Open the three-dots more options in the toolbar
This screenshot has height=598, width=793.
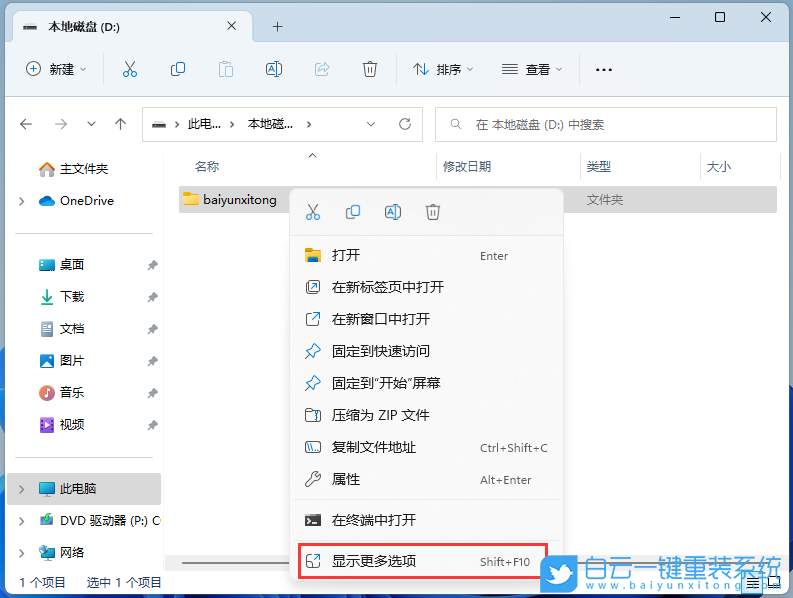[x=603, y=69]
